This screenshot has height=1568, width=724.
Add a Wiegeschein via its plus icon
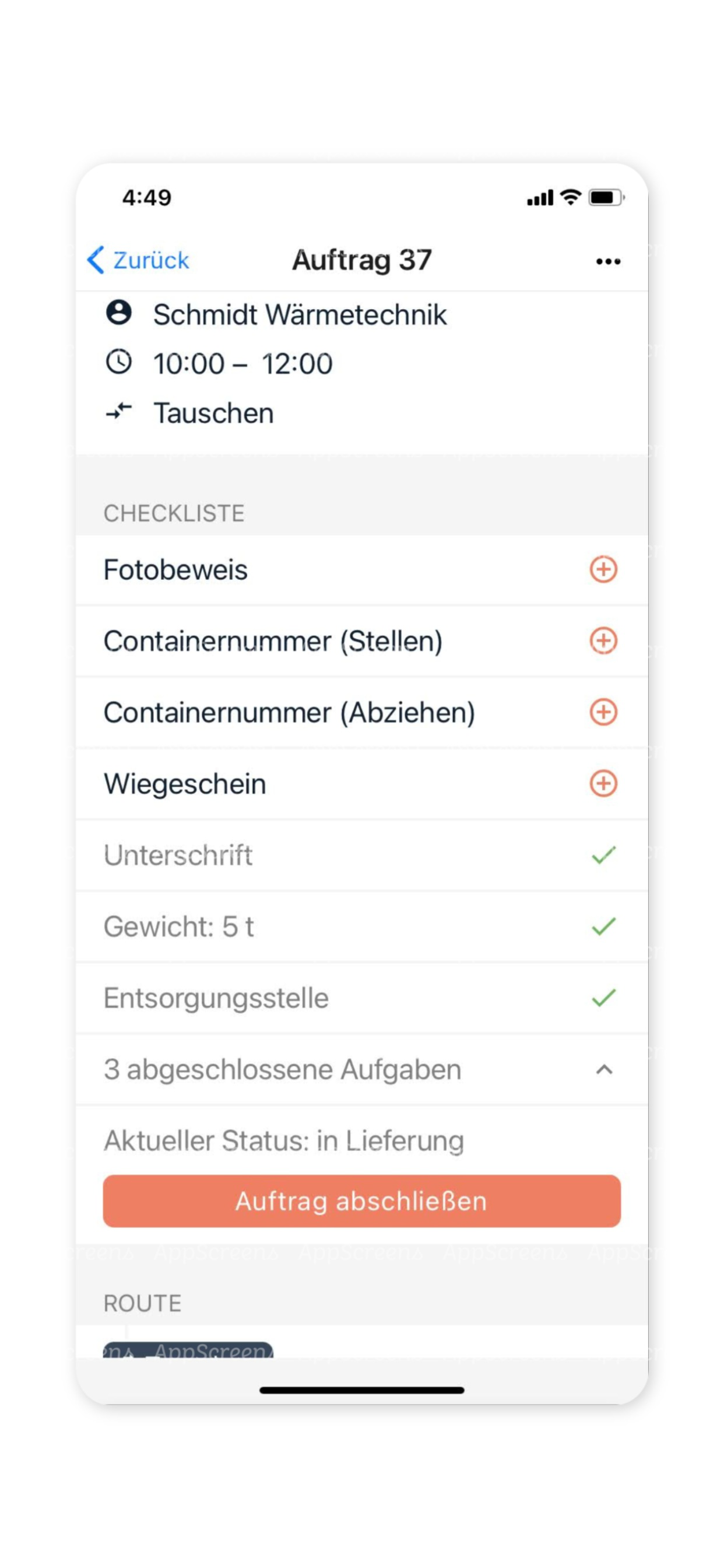pos(603,783)
